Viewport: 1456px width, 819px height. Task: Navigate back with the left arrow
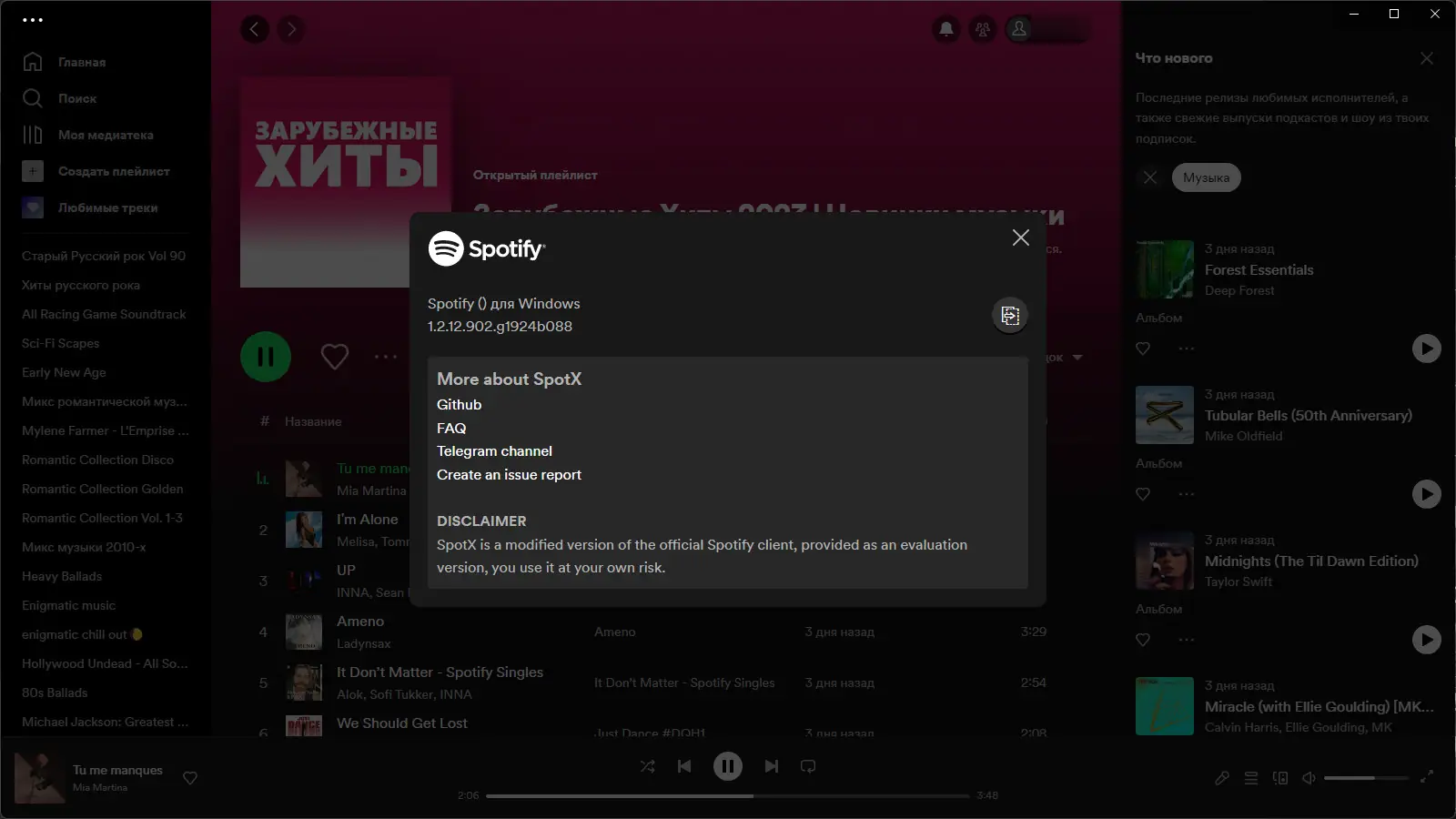[x=255, y=29]
